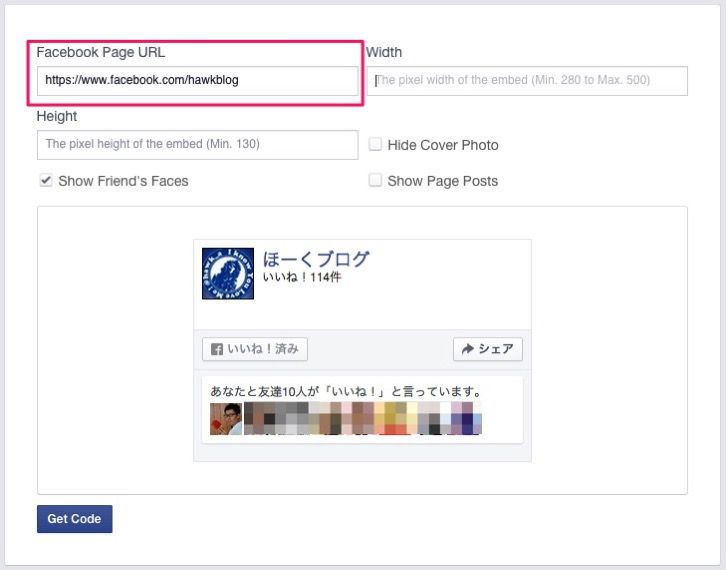This screenshot has width=726, height=570.
Task: Click the いいね!114件 like count text
Action: 302,277
